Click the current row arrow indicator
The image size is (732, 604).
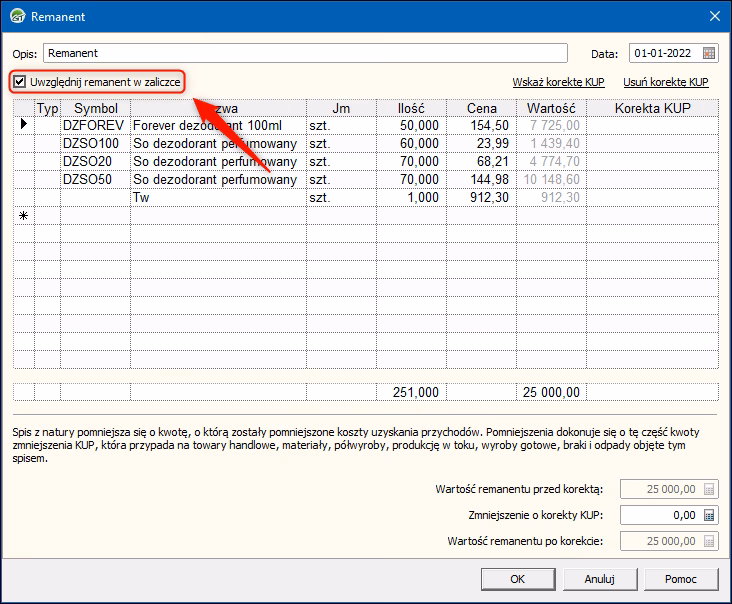tap(23, 126)
